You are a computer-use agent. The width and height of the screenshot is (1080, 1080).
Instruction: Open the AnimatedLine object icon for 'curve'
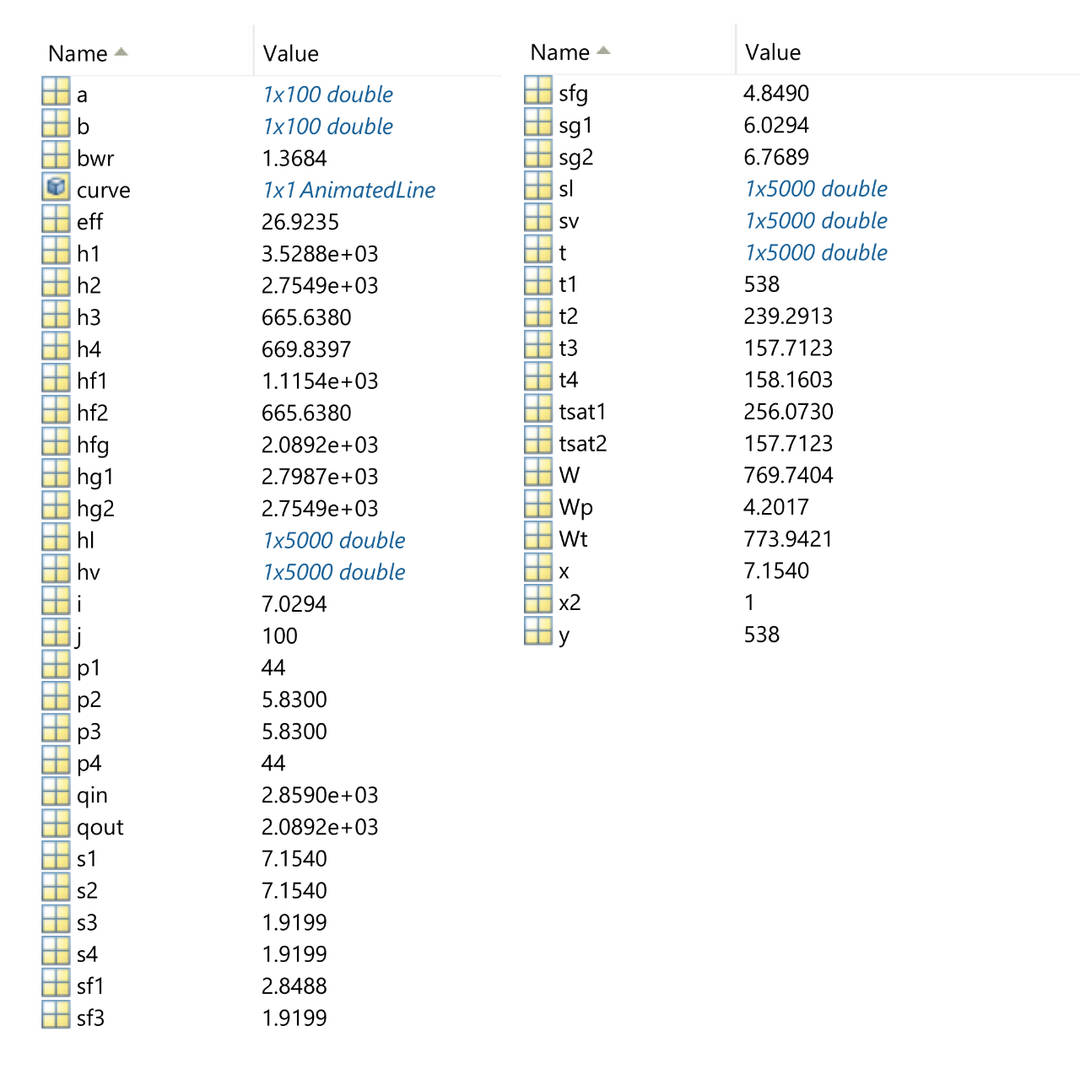(55, 189)
